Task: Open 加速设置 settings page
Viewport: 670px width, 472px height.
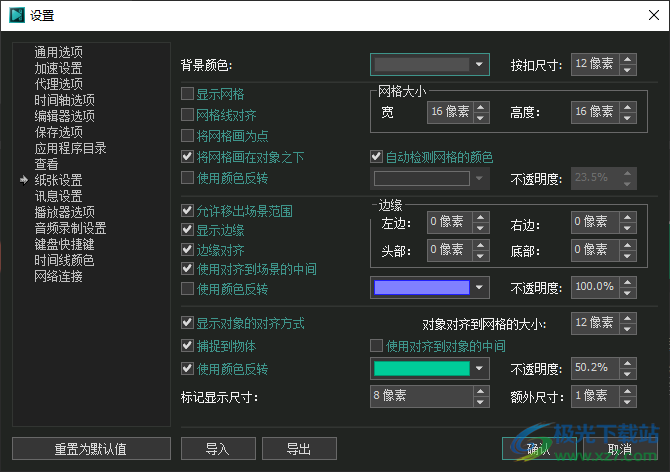Action: (x=59, y=68)
